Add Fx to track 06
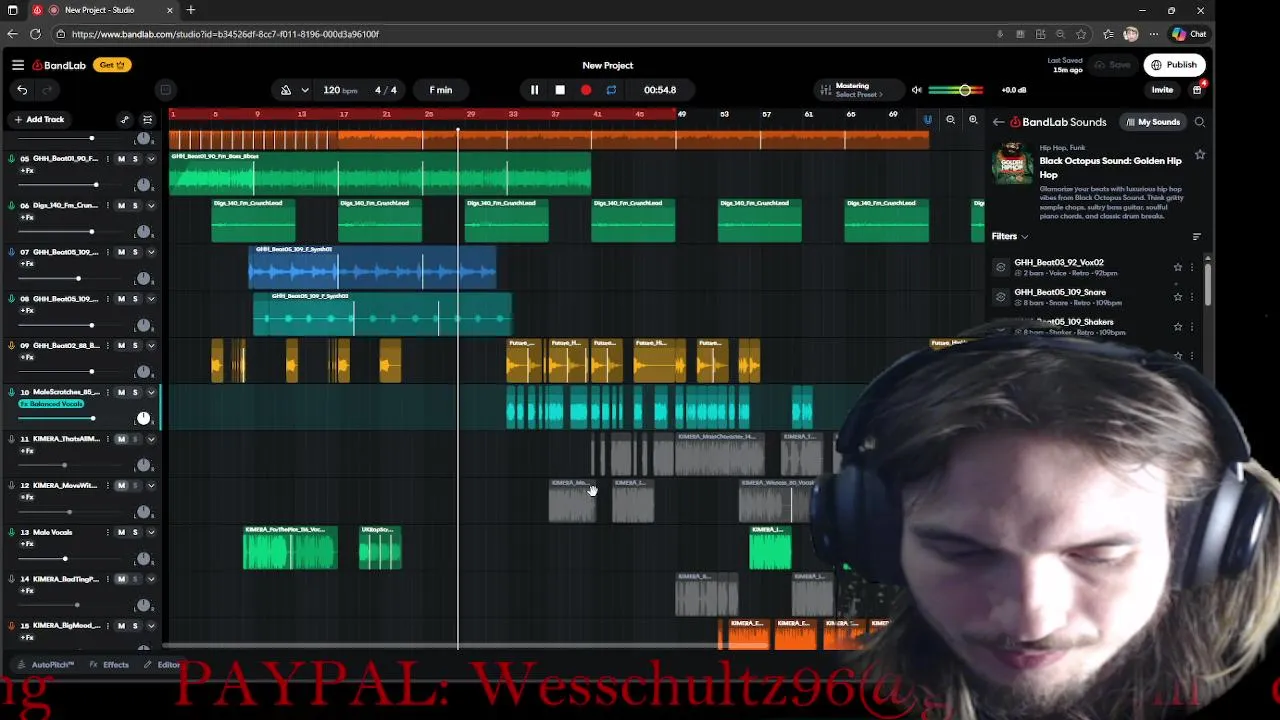This screenshot has width=1280, height=720. tap(28, 217)
